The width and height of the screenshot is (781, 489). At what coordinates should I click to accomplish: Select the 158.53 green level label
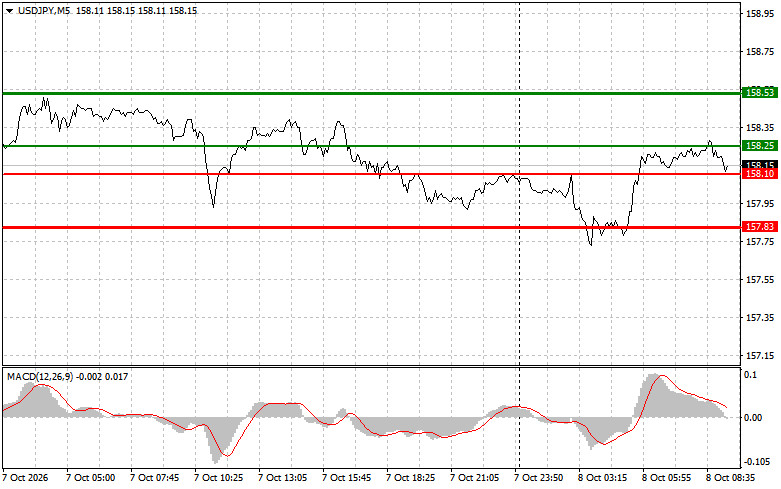[x=760, y=93]
